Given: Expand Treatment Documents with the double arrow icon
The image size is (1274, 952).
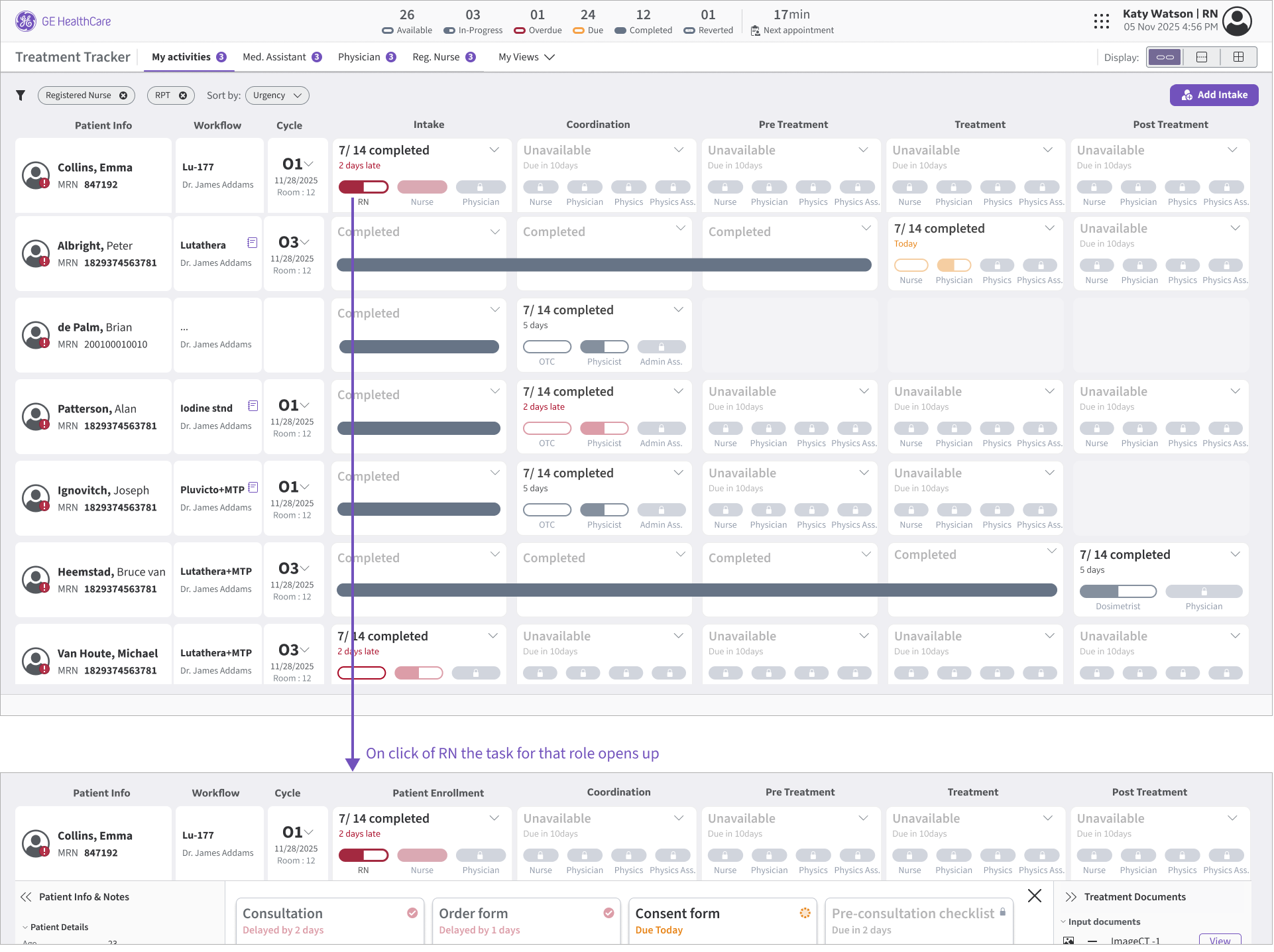Looking at the screenshot, I should coord(1071,897).
